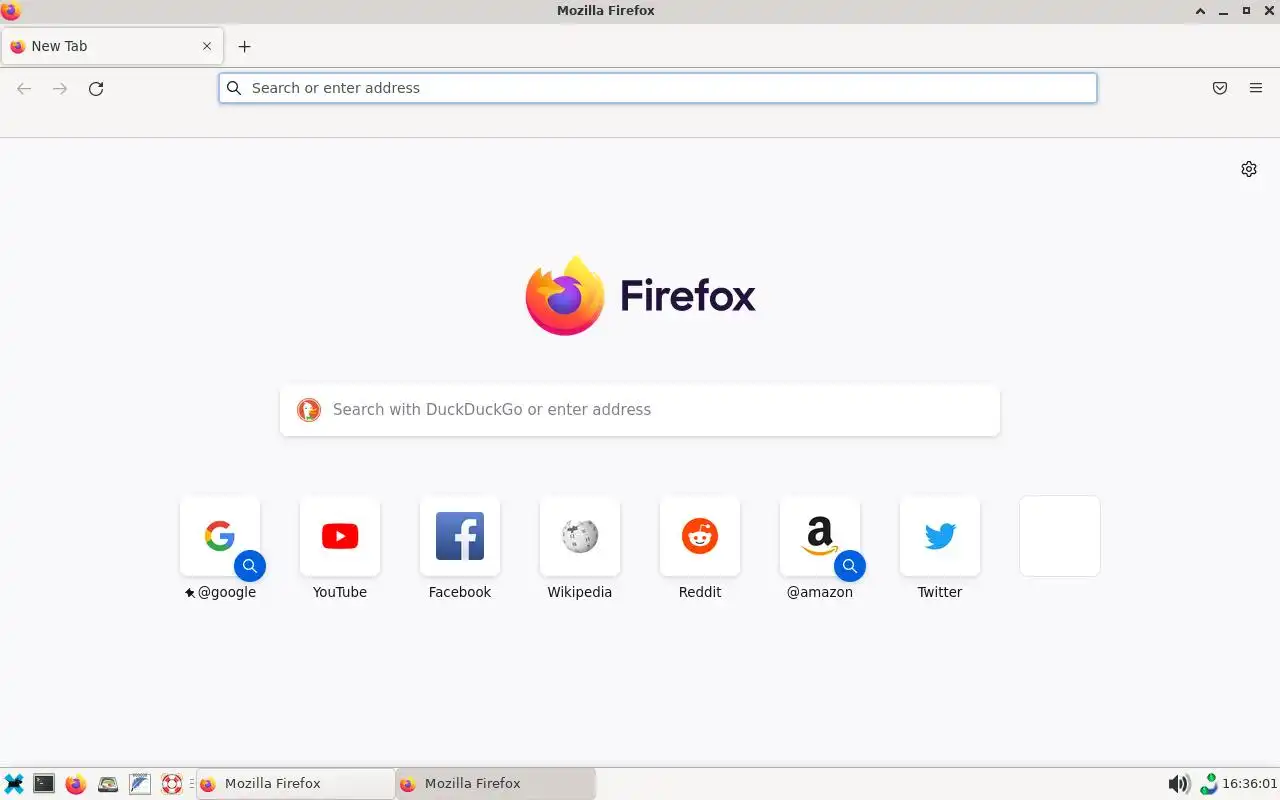Open the Twitter shortcut tile
Screen dimensions: 1280x800
coord(940,536)
